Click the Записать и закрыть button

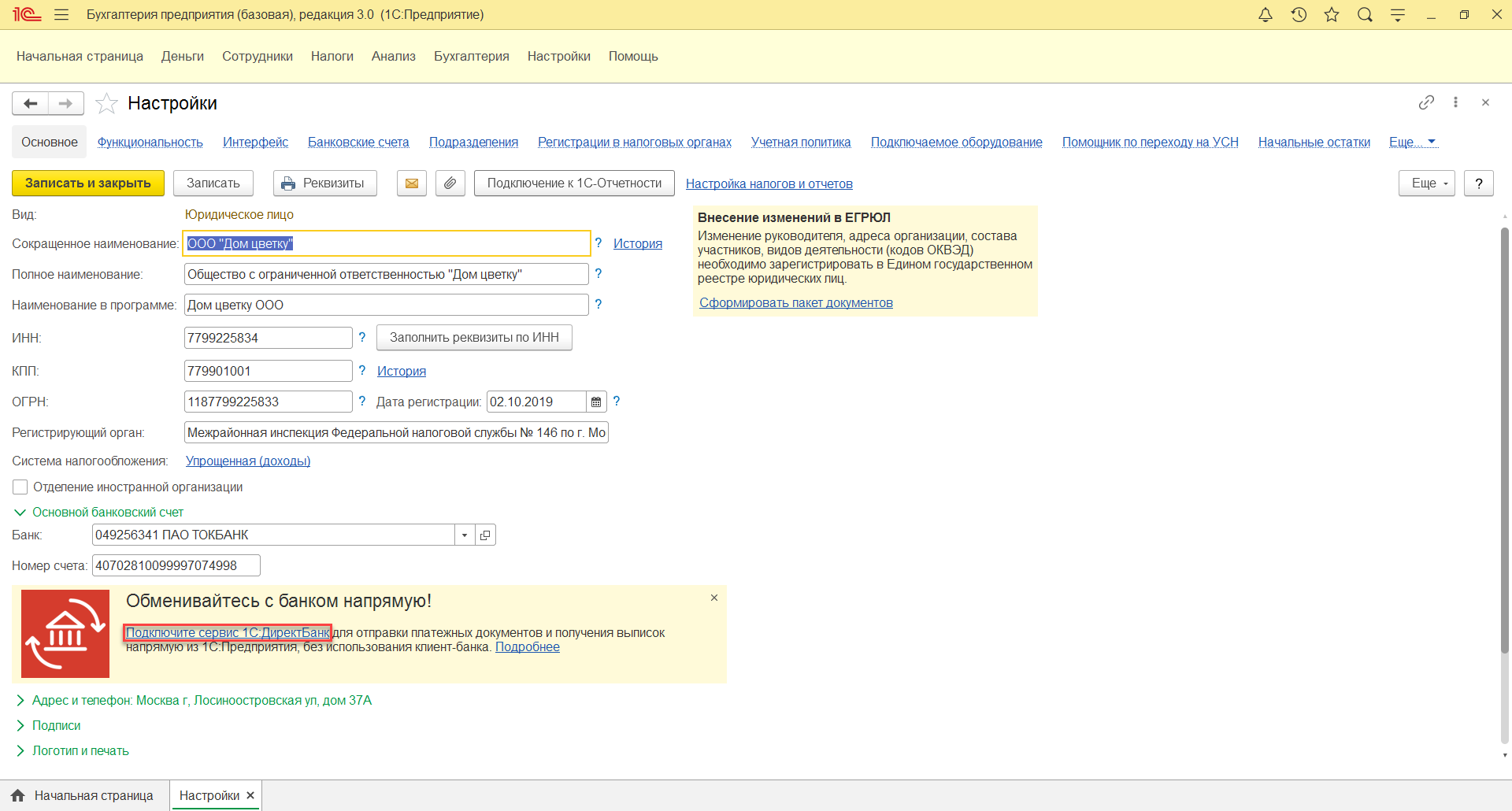tap(88, 183)
